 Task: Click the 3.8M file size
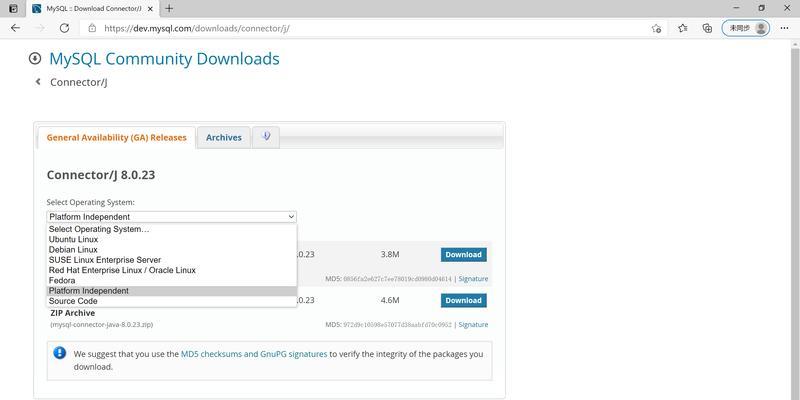click(x=390, y=254)
